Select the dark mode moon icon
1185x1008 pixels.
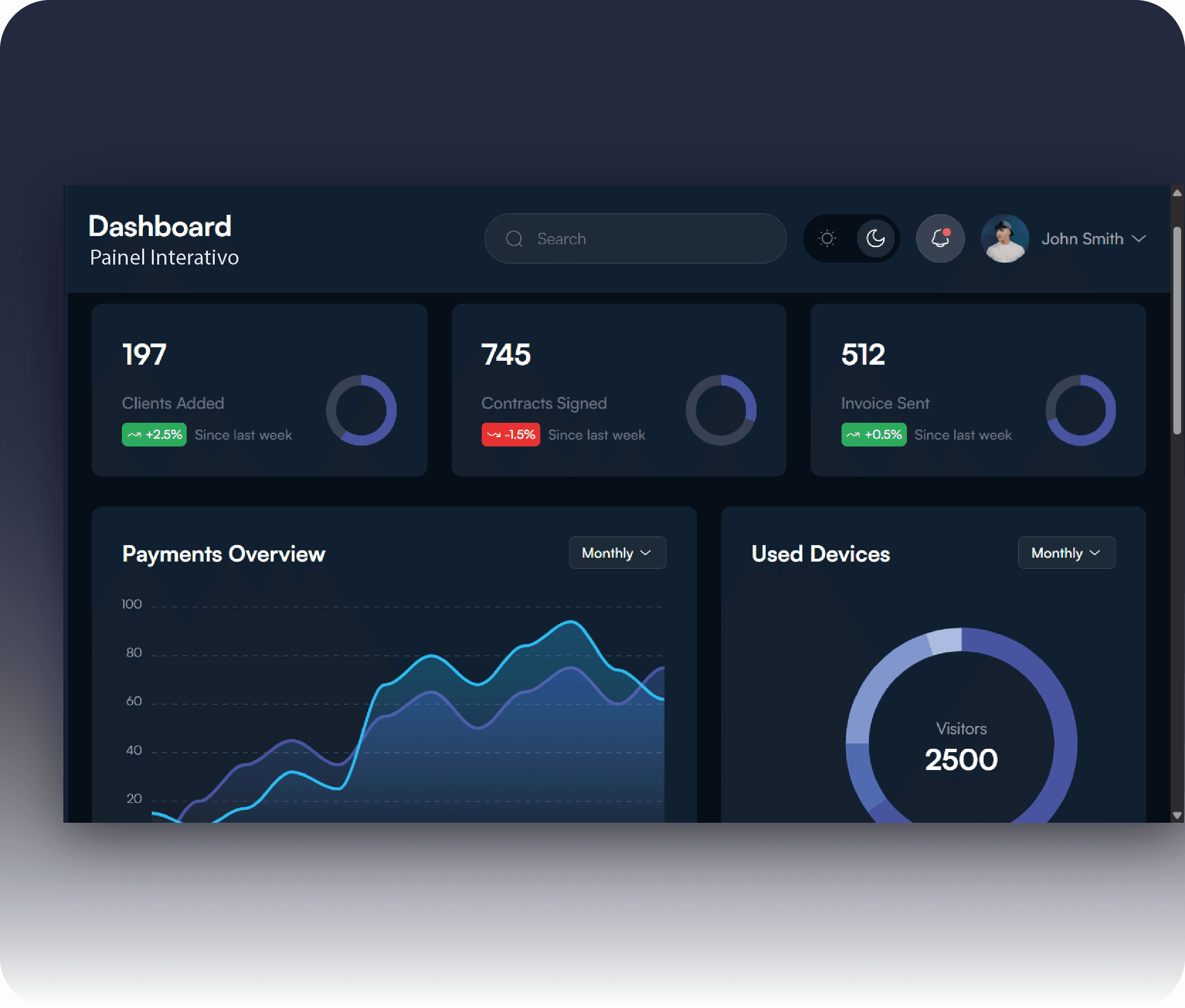[x=875, y=238]
